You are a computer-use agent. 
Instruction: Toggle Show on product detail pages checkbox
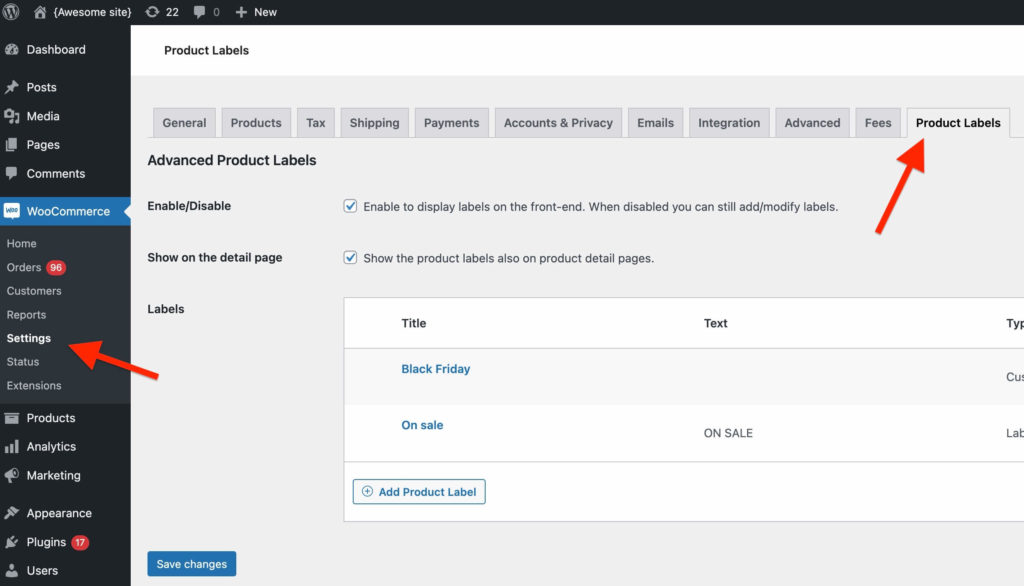click(350, 257)
